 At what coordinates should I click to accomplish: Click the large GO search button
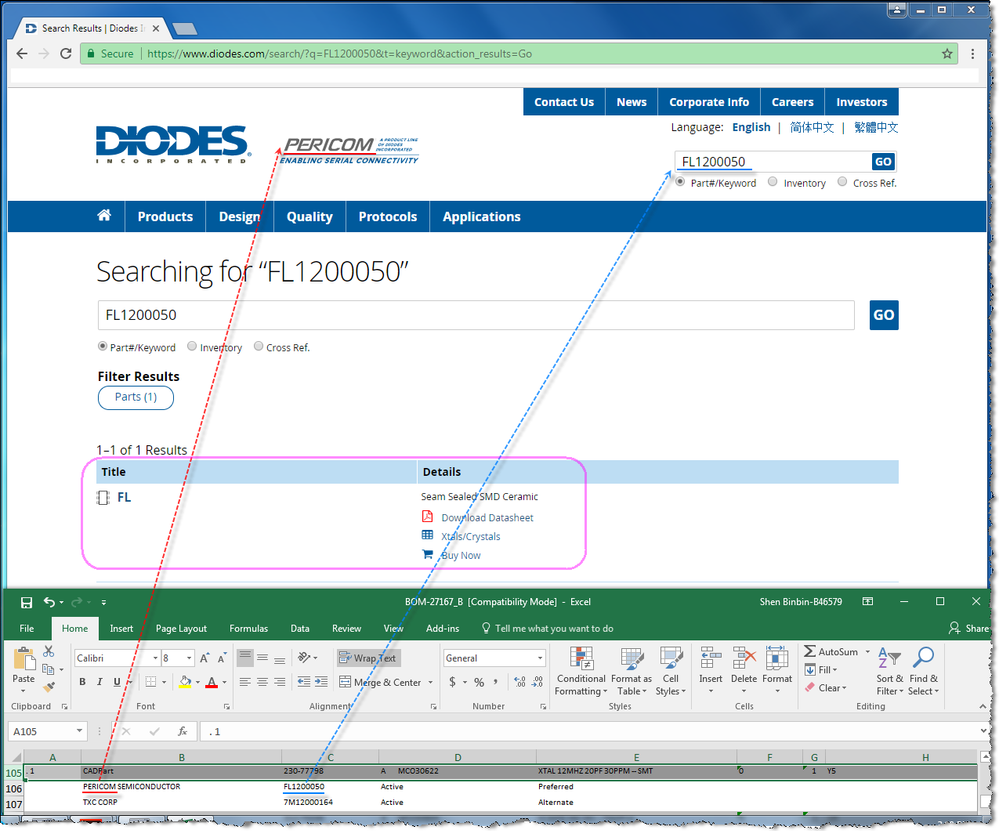pos(884,315)
